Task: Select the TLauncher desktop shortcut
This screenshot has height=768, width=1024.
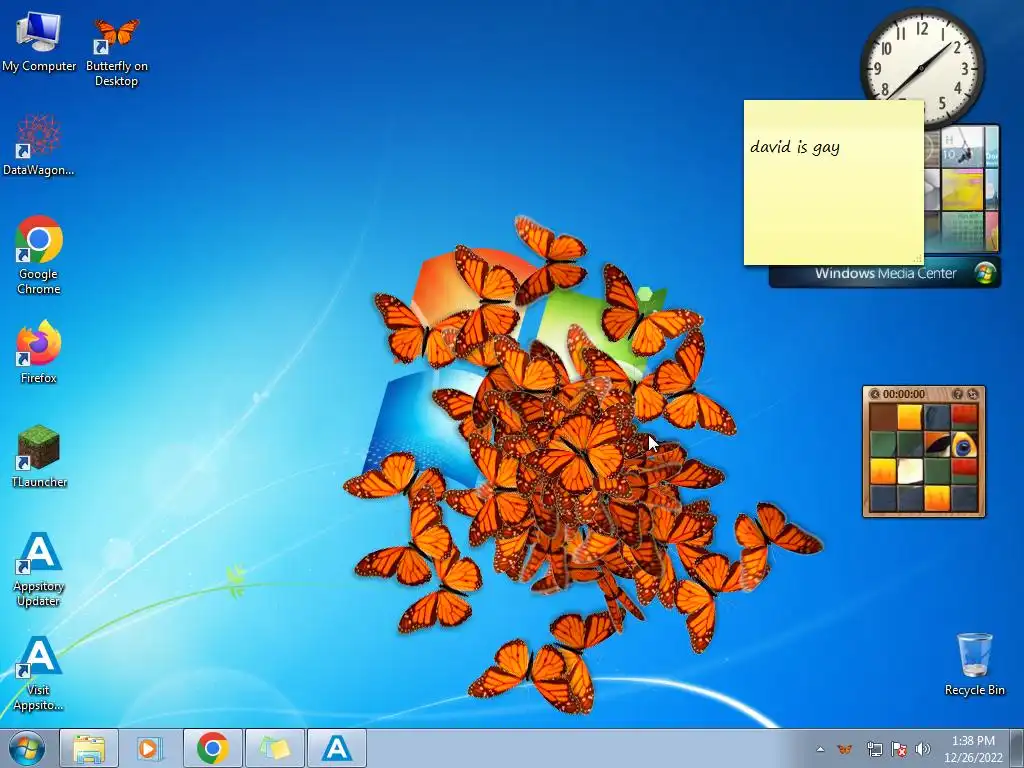Action: tap(39, 456)
